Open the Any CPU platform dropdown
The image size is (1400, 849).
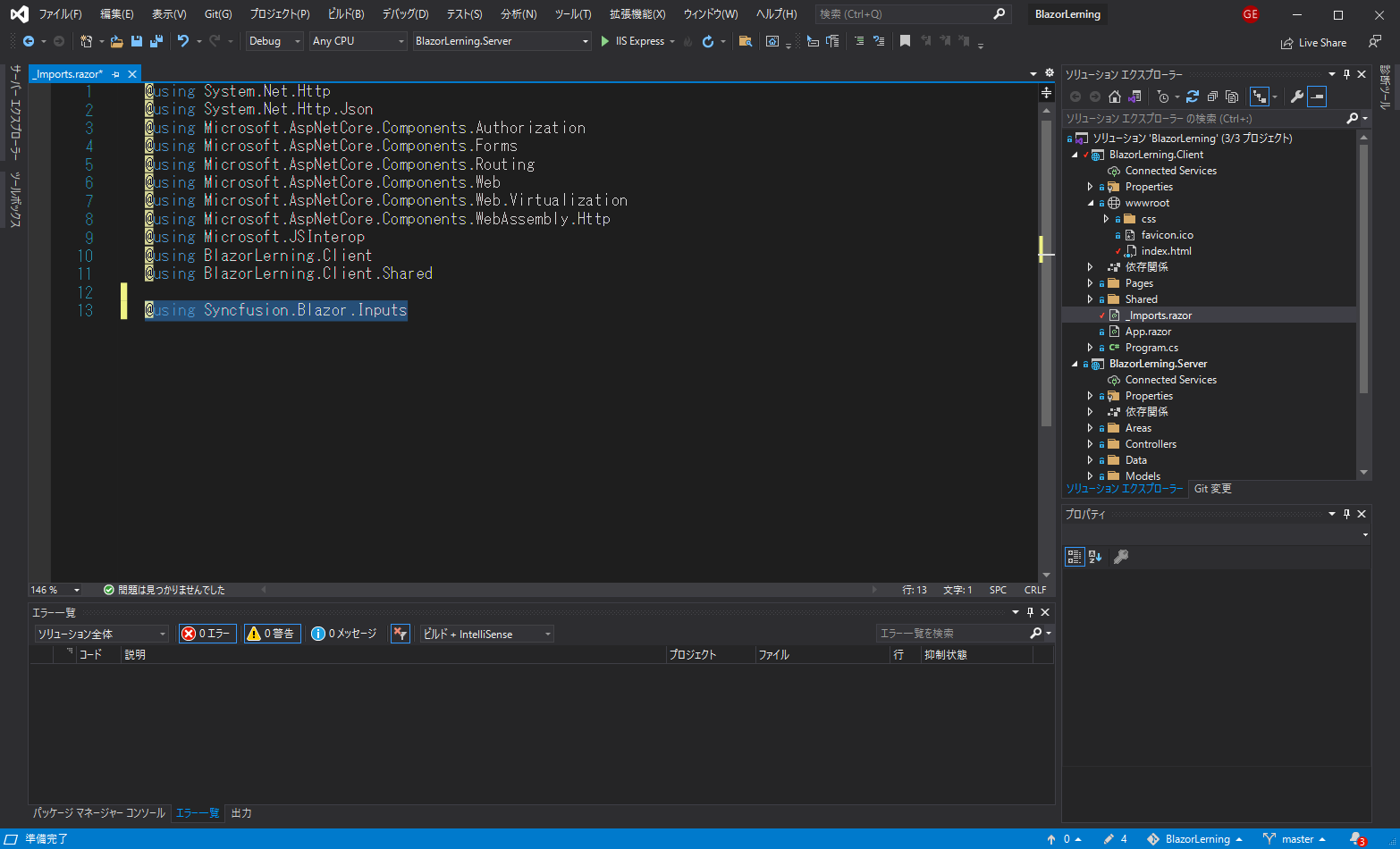pyautogui.click(x=358, y=41)
